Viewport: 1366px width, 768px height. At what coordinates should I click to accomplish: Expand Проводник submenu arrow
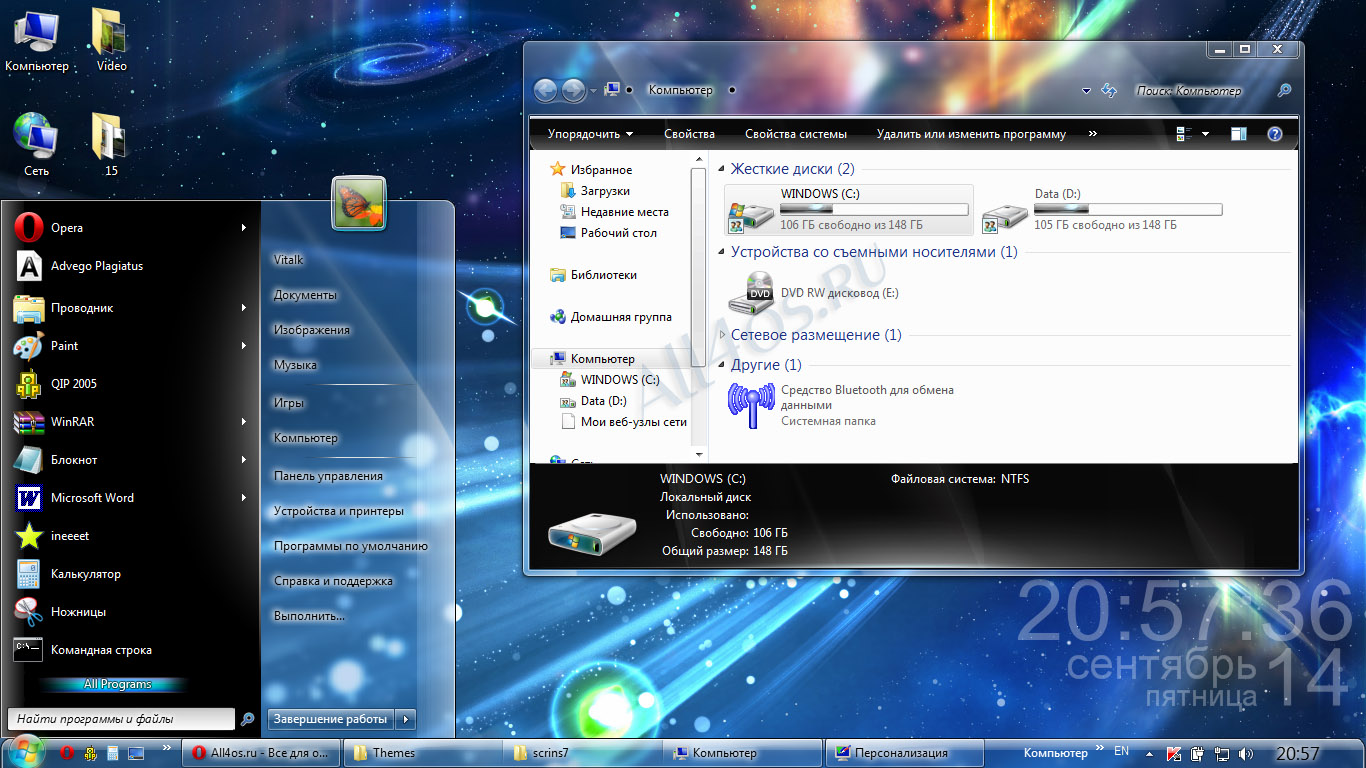243,308
